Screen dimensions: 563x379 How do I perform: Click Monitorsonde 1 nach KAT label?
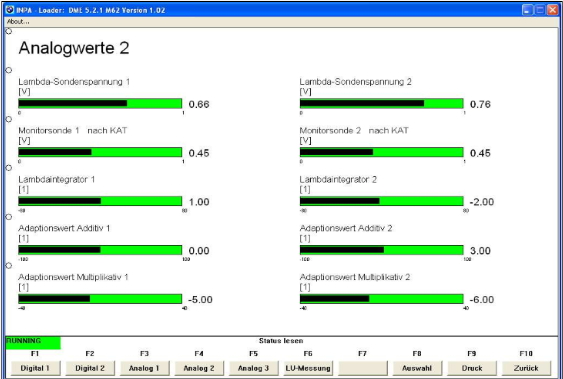coord(73,131)
